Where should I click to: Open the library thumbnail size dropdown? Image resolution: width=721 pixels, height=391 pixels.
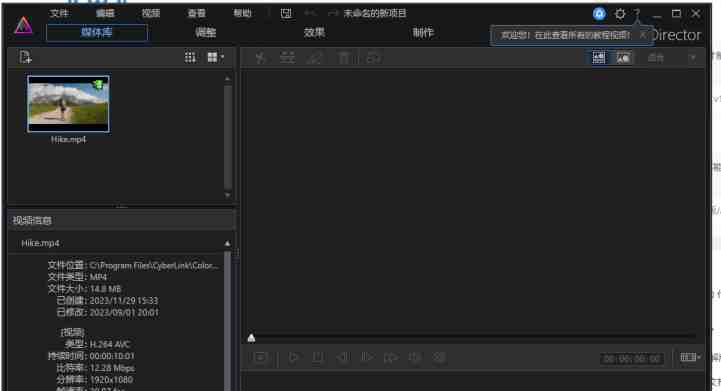click(x=215, y=58)
